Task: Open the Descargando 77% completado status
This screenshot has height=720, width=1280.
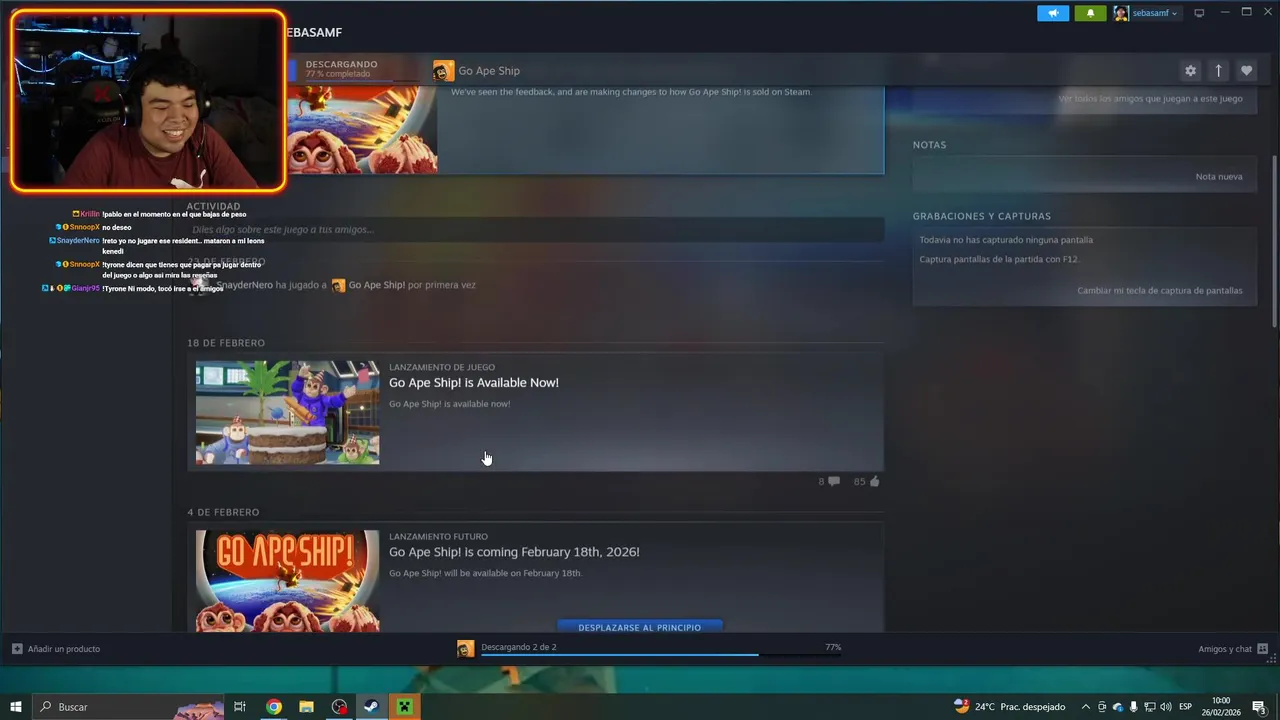Action: coord(341,69)
